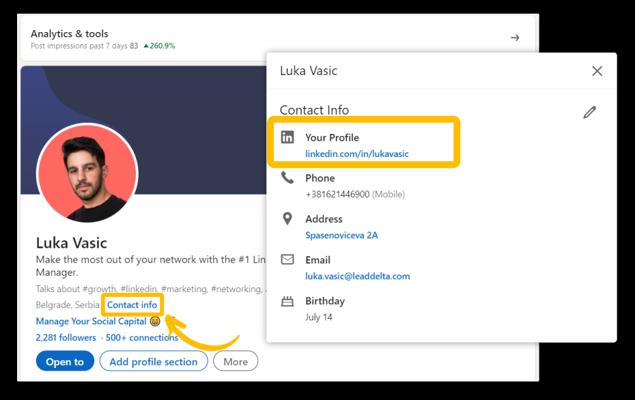The height and width of the screenshot is (400, 635).
Task: Click the address location pin icon
Action: tap(287, 219)
